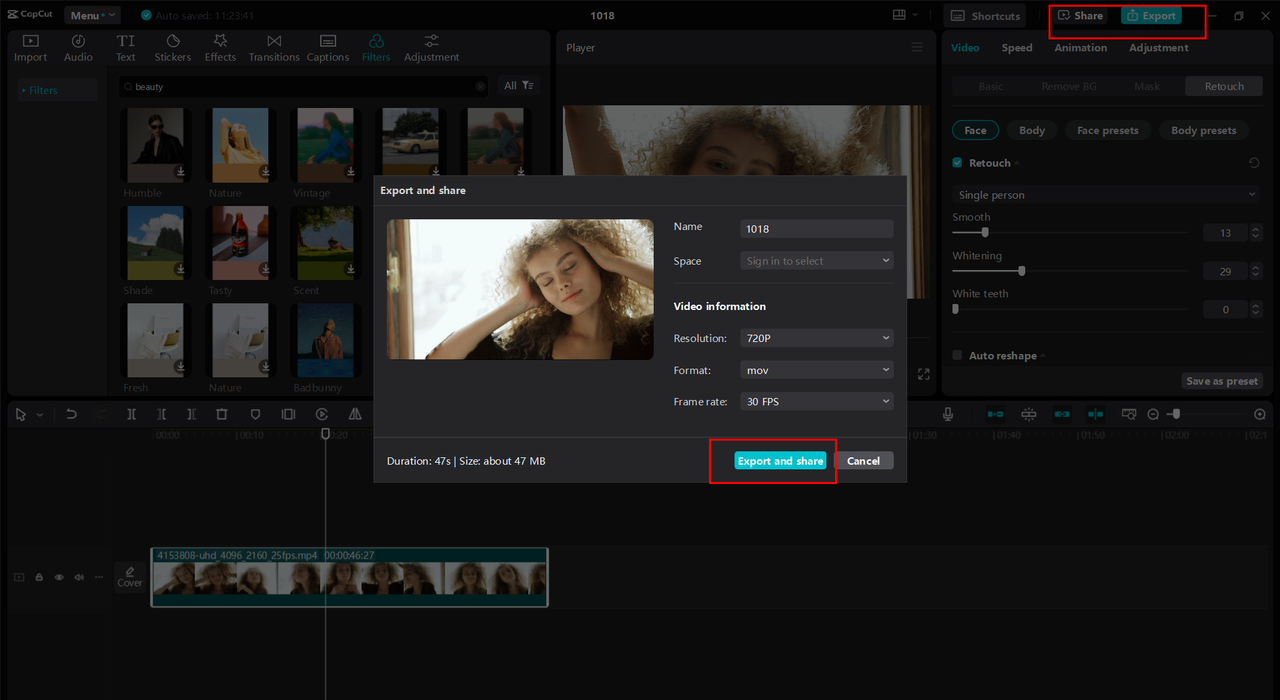Open the Resolution 720P dropdown
The width and height of the screenshot is (1280, 700).
[816, 338]
